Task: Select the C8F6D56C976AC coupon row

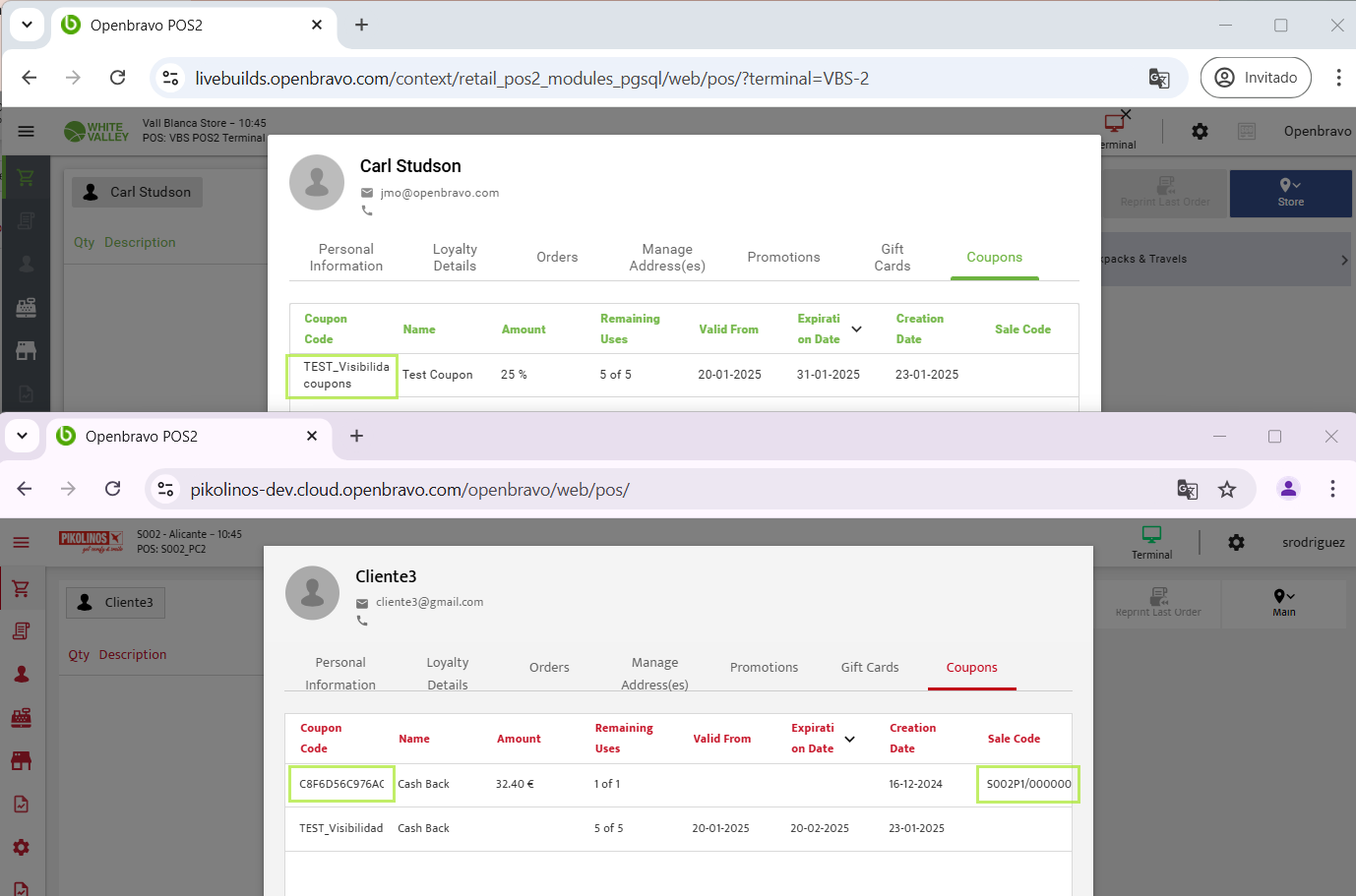Action: click(341, 785)
